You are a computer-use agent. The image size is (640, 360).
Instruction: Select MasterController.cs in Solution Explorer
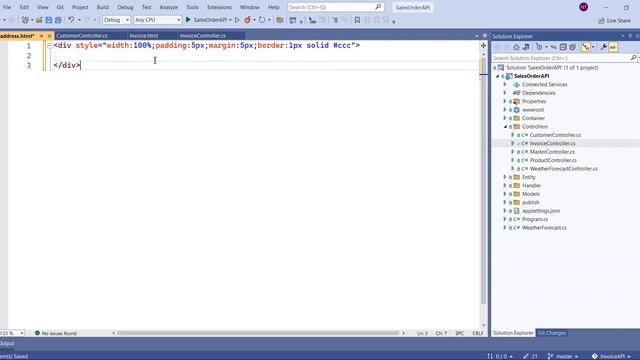(552, 152)
